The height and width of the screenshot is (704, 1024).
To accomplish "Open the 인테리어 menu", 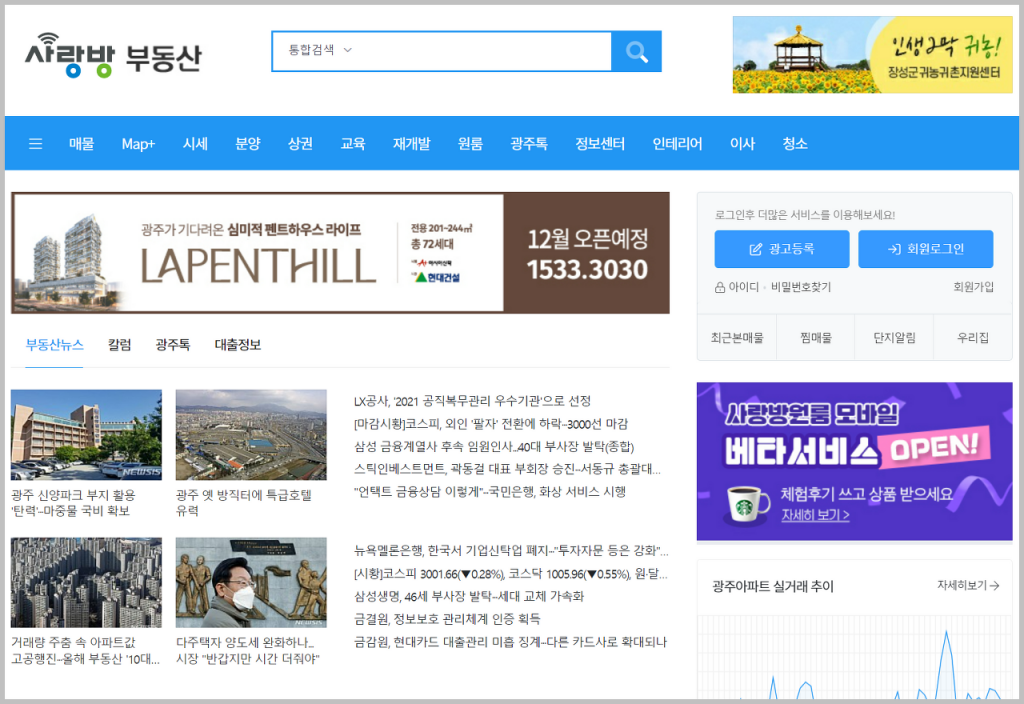I will pos(677,144).
